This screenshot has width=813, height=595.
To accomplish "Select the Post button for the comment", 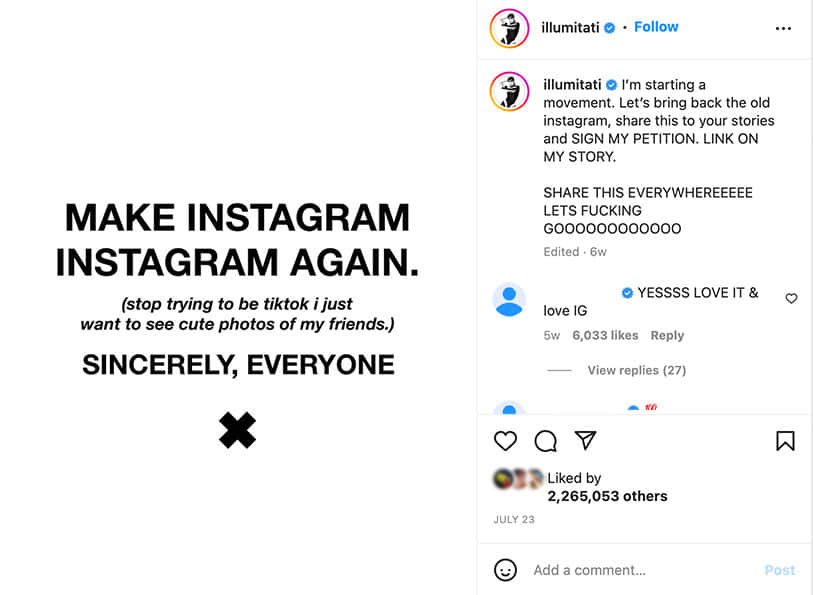I will click(780, 569).
